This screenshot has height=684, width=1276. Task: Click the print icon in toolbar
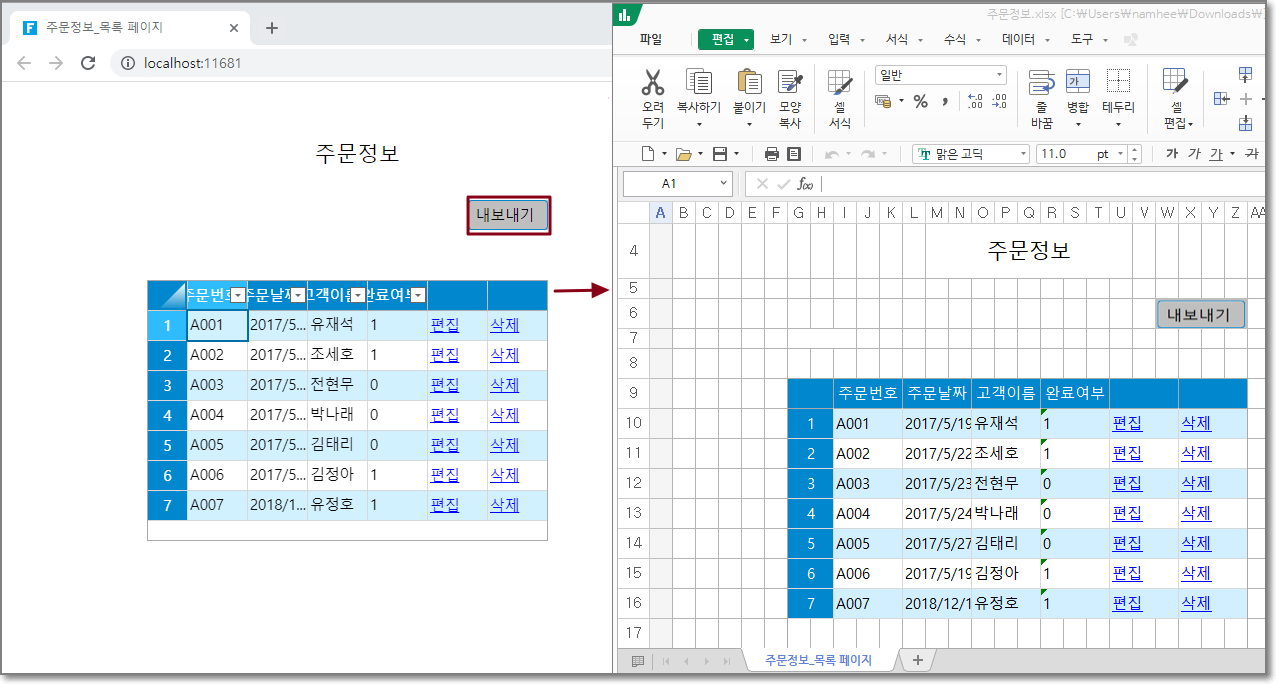coord(771,154)
